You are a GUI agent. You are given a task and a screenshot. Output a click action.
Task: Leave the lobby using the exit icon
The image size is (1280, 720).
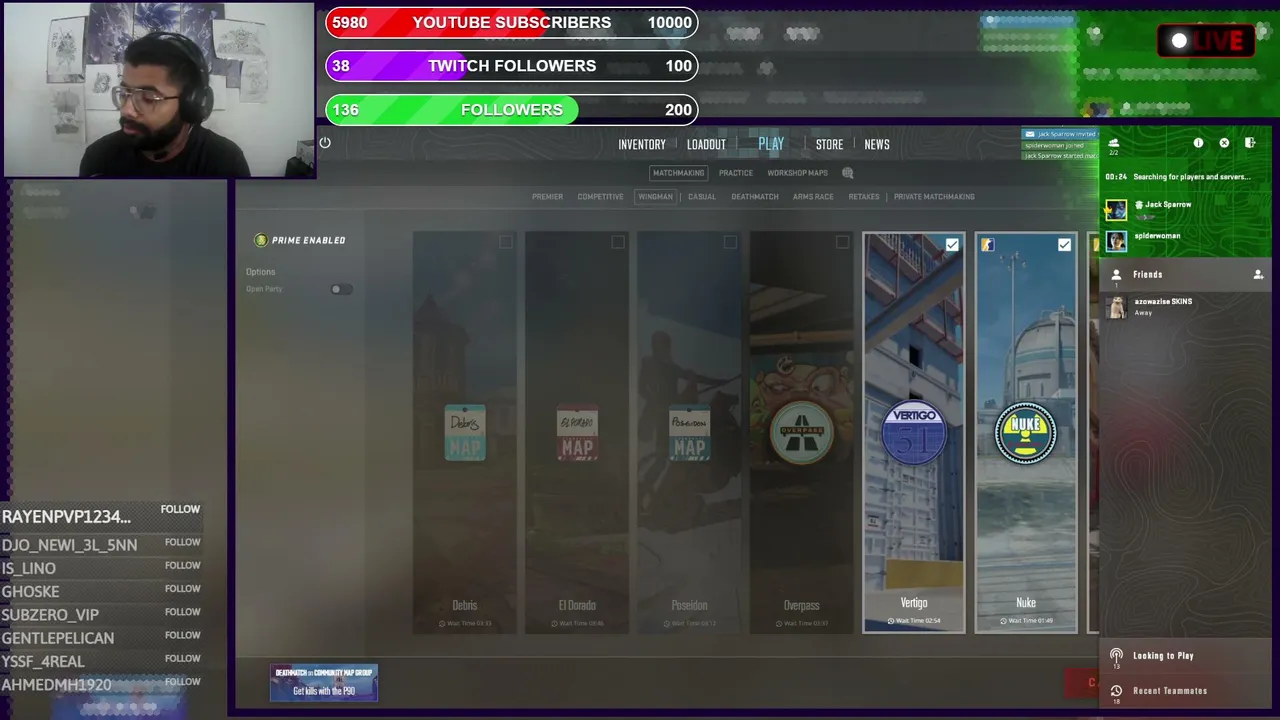(1250, 143)
